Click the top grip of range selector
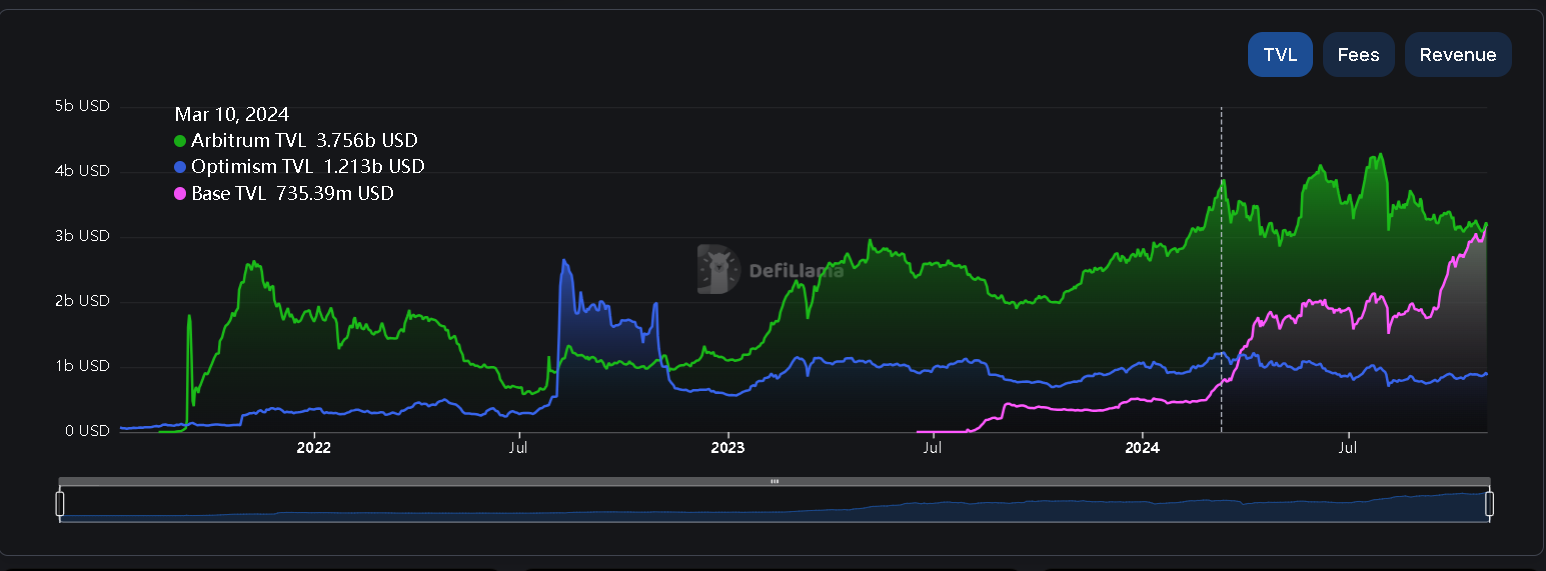 pyautogui.click(x=774, y=481)
